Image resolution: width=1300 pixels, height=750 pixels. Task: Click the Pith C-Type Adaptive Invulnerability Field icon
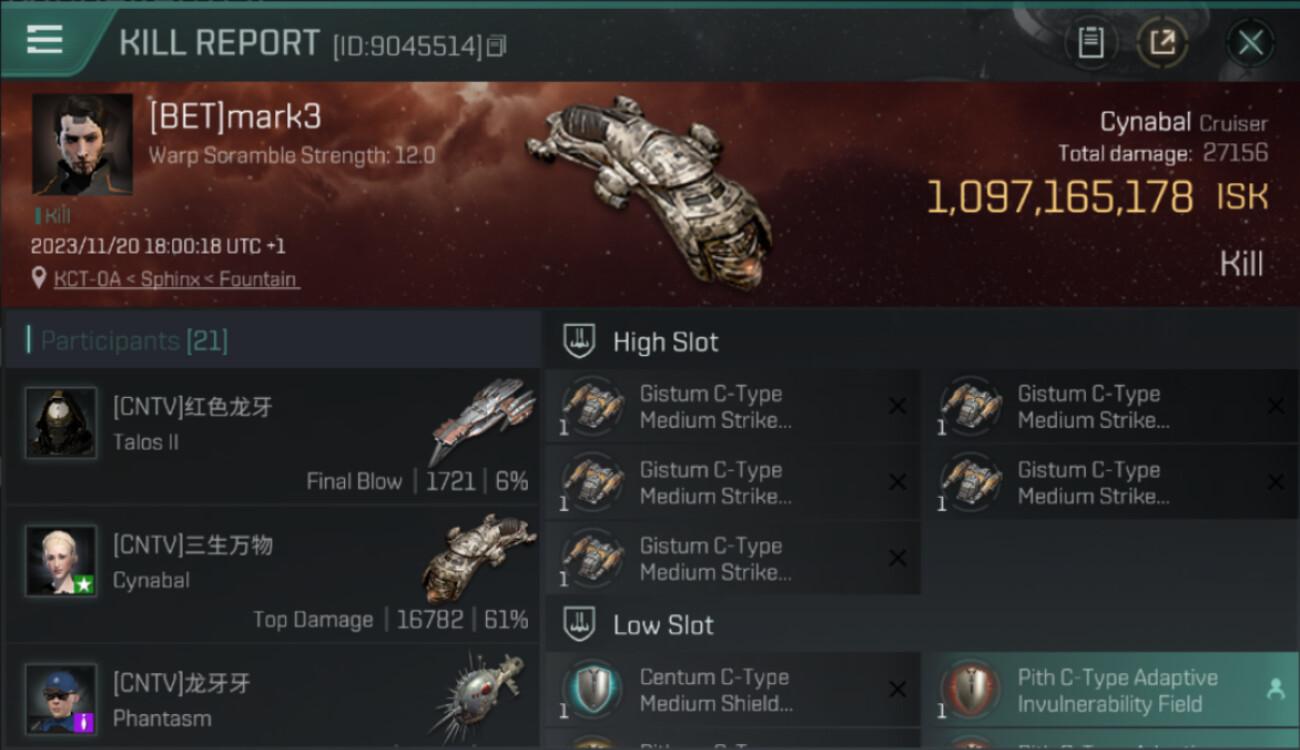[970, 690]
